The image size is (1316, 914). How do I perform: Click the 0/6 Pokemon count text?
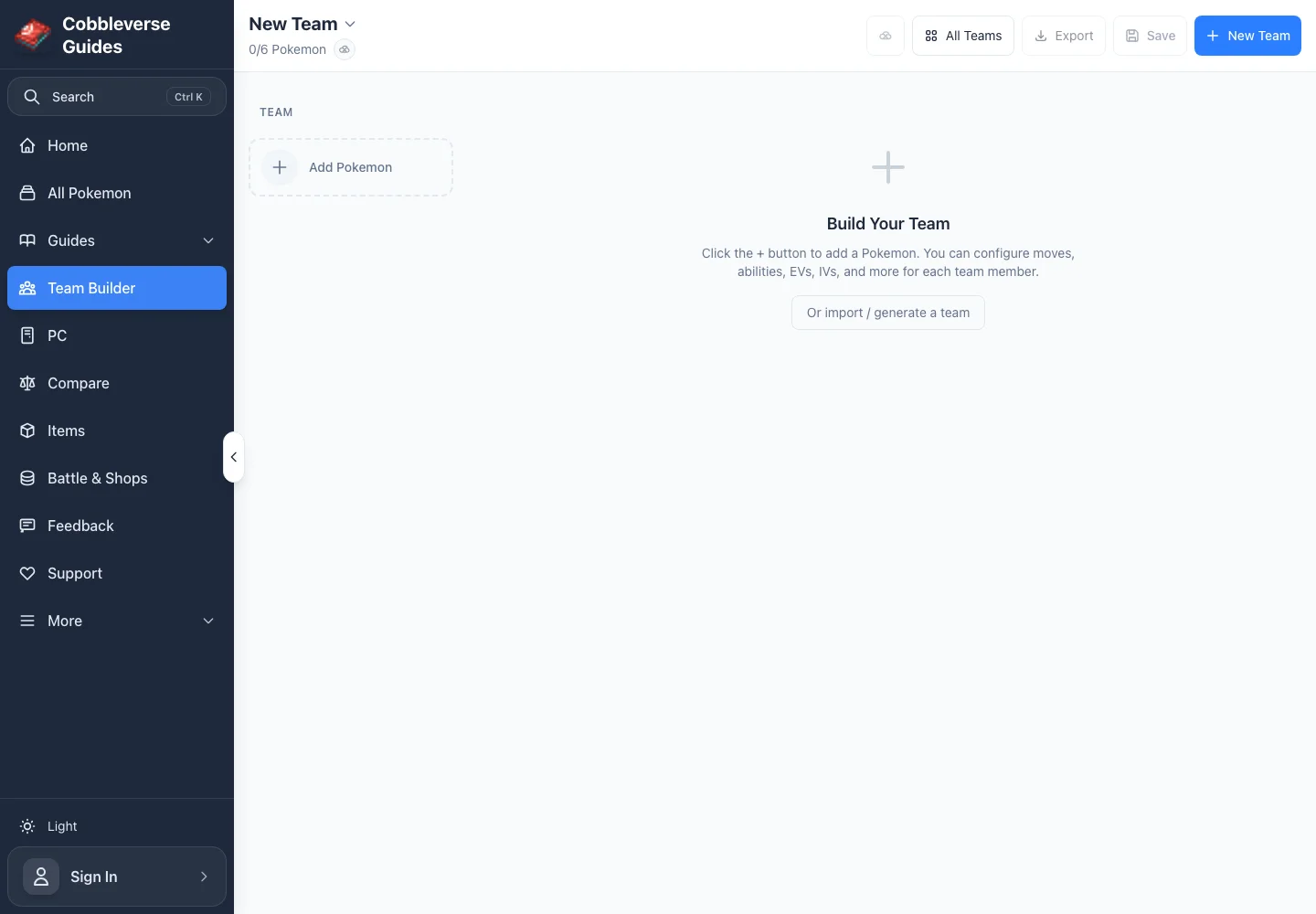[287, 49]
